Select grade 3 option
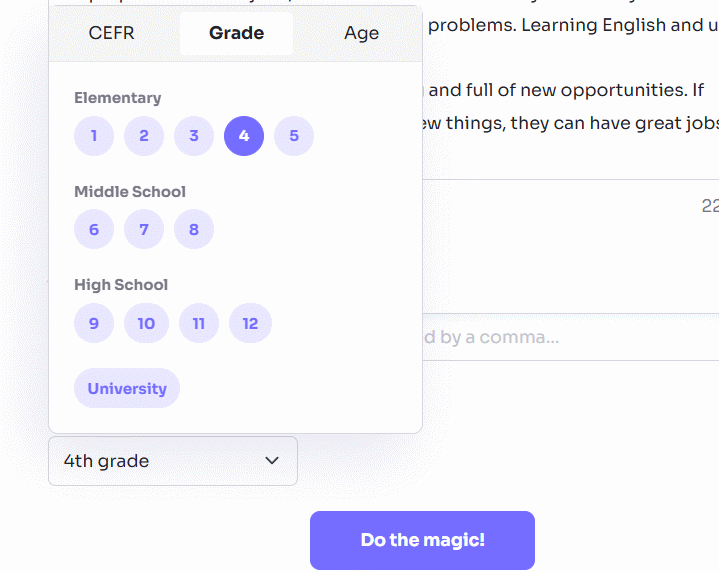 click(194, 136)
